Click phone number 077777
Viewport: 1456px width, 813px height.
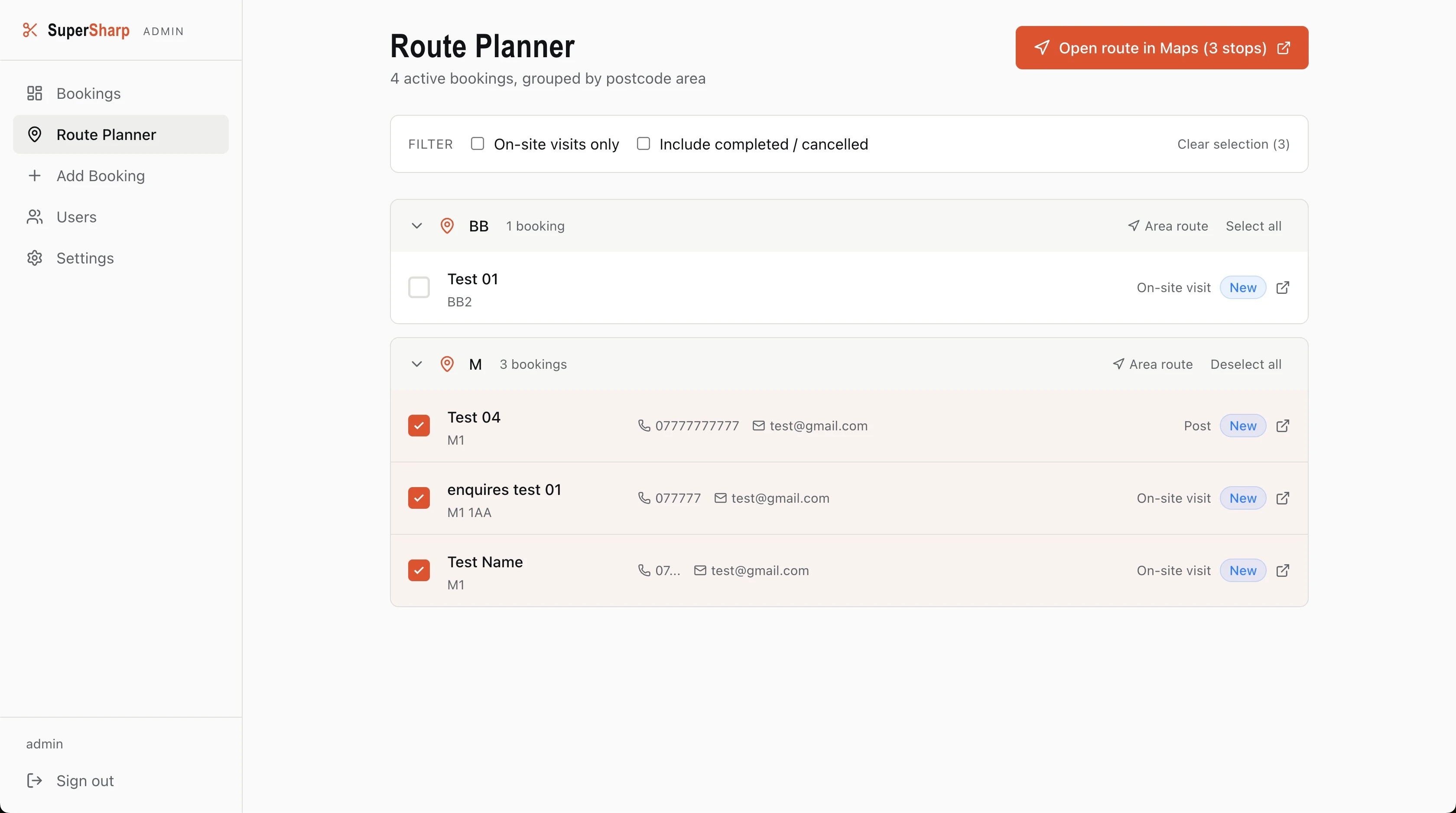point(678,498)
